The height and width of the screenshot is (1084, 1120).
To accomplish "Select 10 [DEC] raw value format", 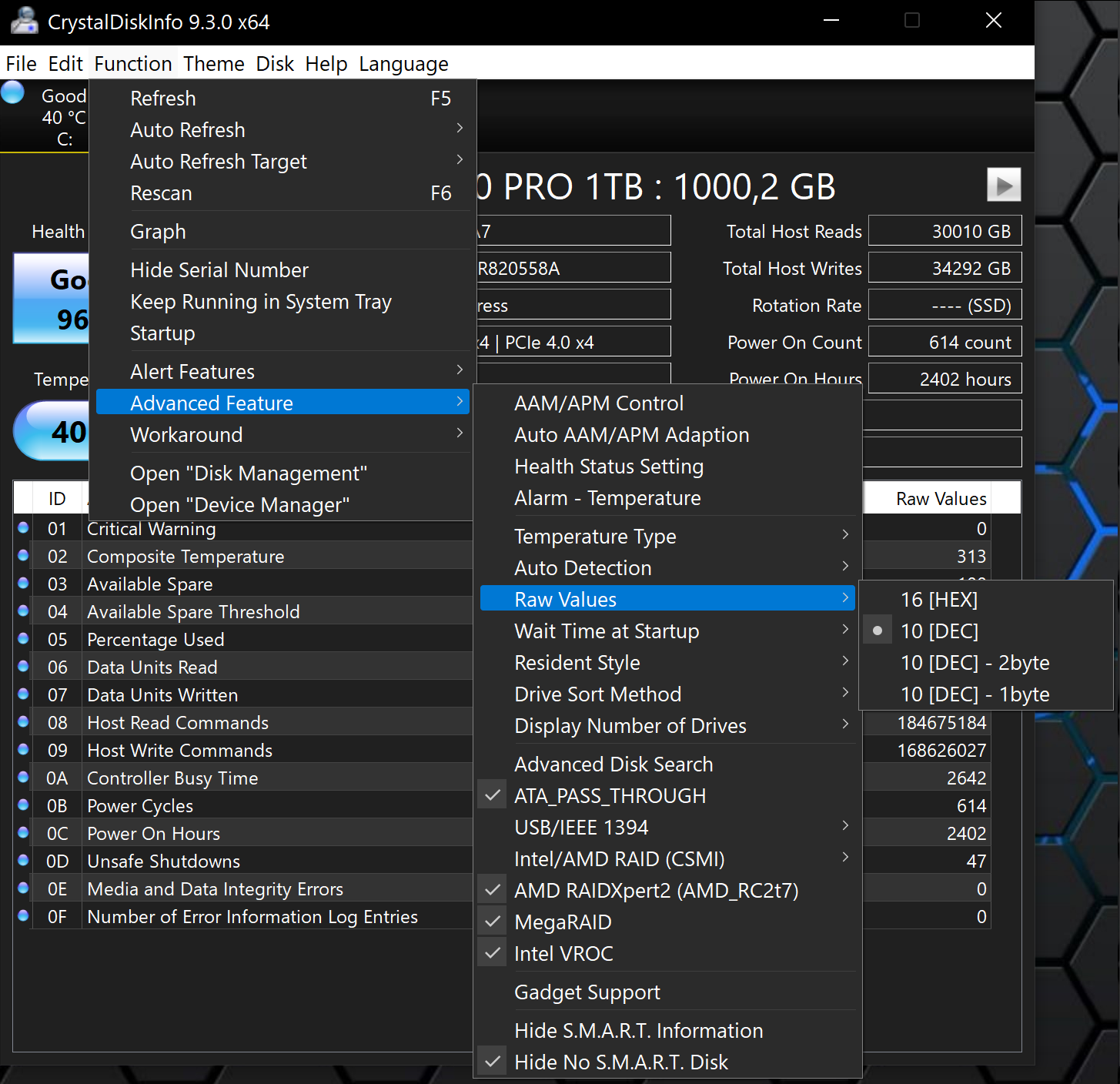I will point(985,631).
